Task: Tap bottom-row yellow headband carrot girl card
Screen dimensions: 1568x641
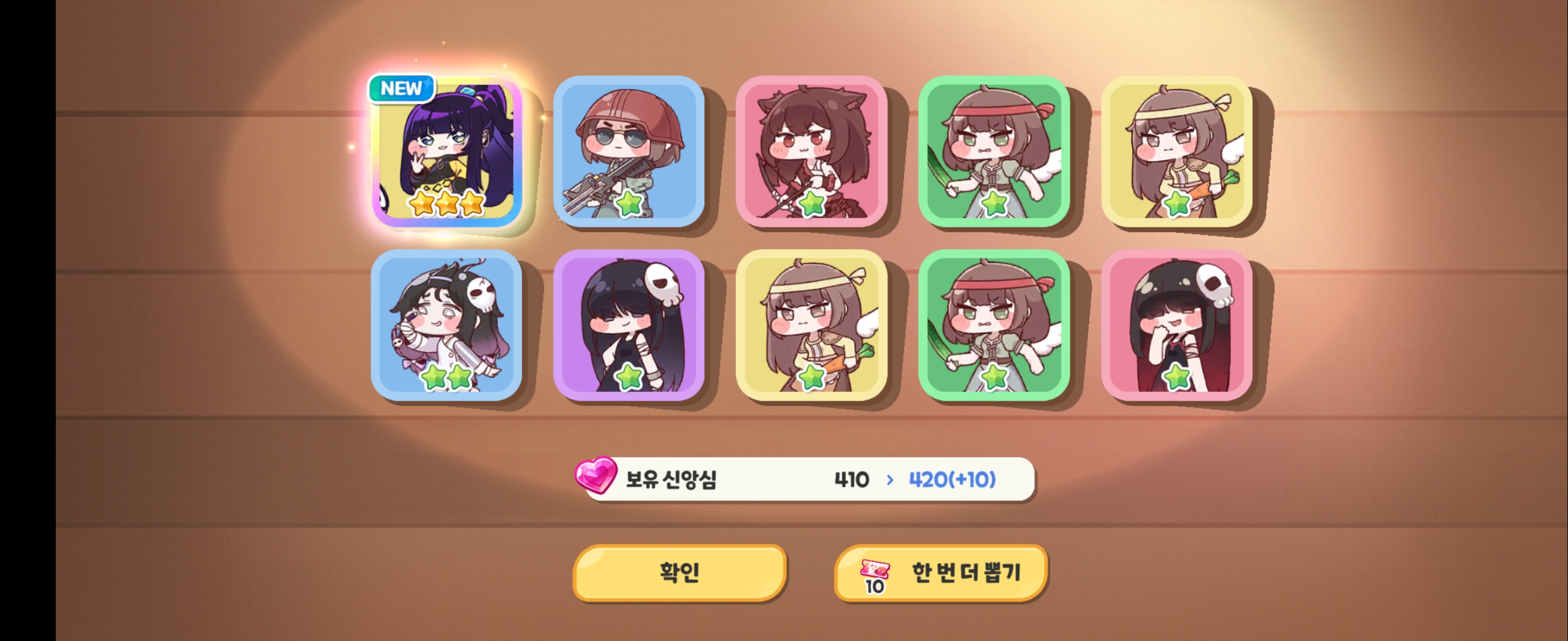Action: 811,325
